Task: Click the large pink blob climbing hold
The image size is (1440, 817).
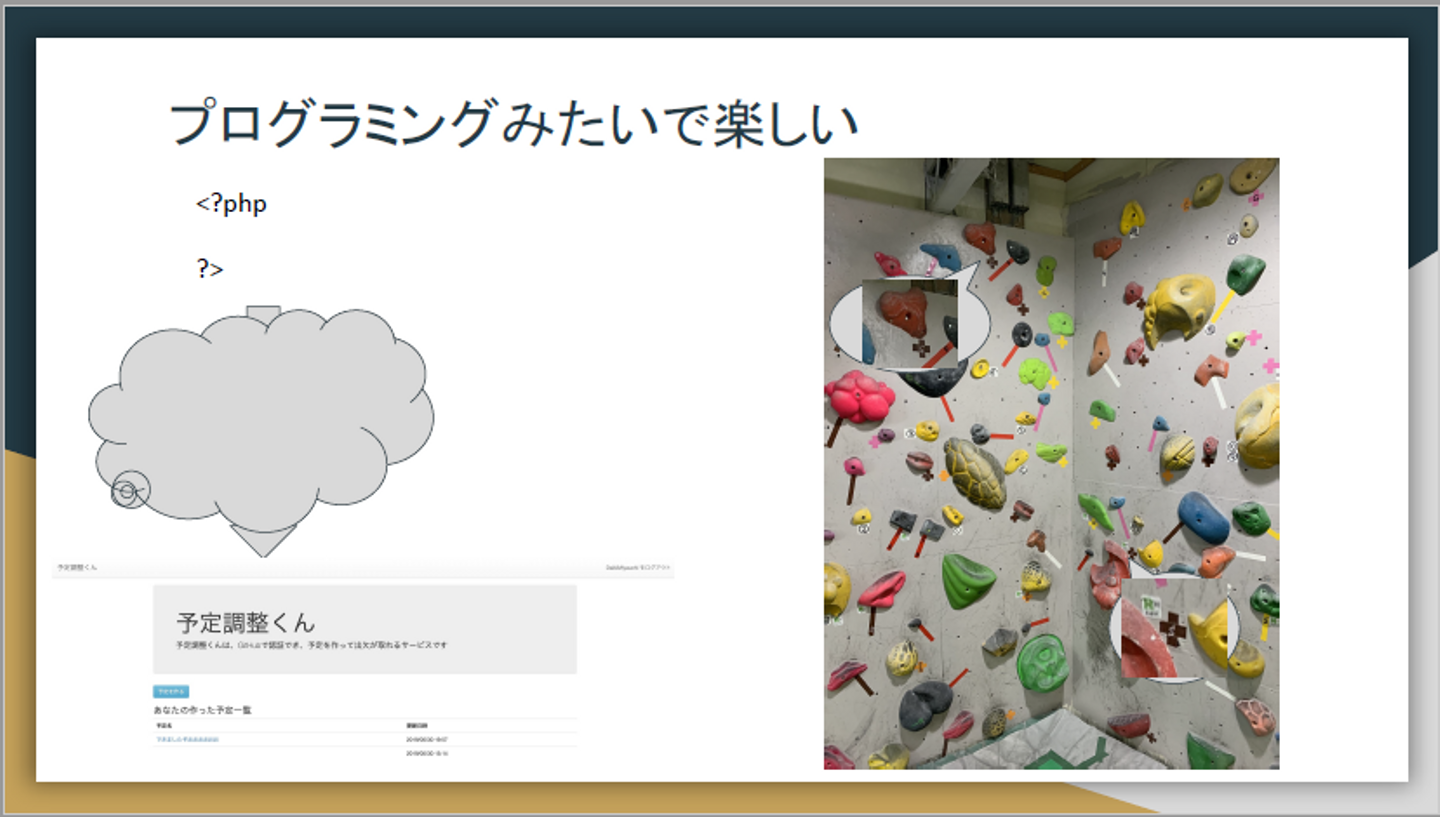Action: click(859, 396)
